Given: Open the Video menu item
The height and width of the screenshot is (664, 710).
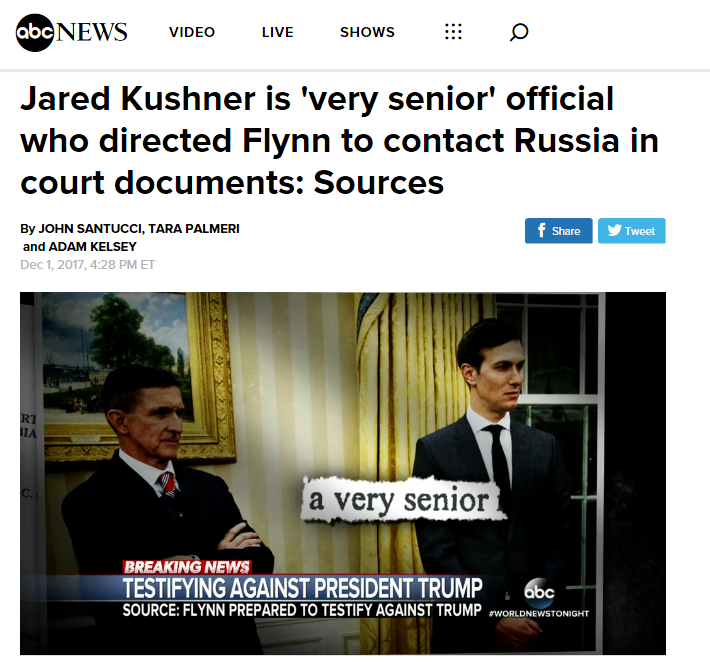Looking at the screenshot, I should [x=192, y=32].
